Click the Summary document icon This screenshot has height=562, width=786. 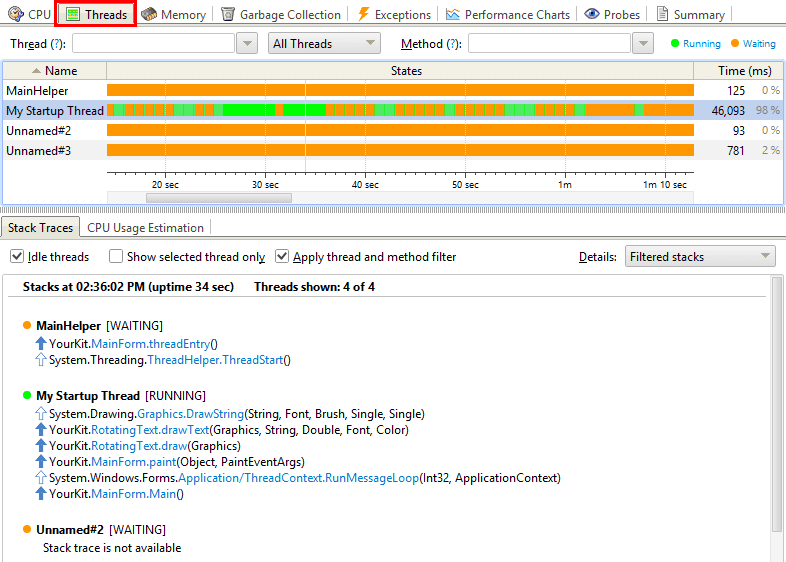point(662,15)
